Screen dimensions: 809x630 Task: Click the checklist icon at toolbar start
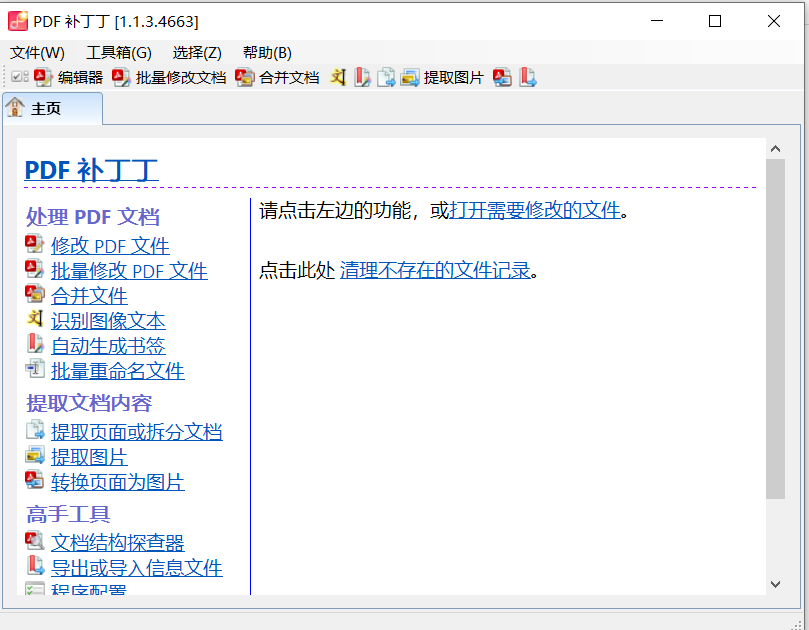click(x=20, y=77)
